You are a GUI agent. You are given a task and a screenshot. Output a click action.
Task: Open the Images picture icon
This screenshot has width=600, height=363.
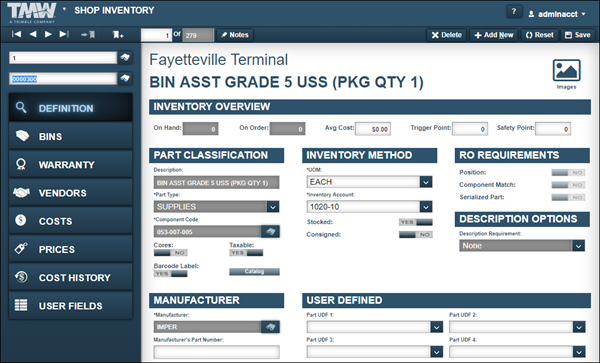tap(566, 70)
